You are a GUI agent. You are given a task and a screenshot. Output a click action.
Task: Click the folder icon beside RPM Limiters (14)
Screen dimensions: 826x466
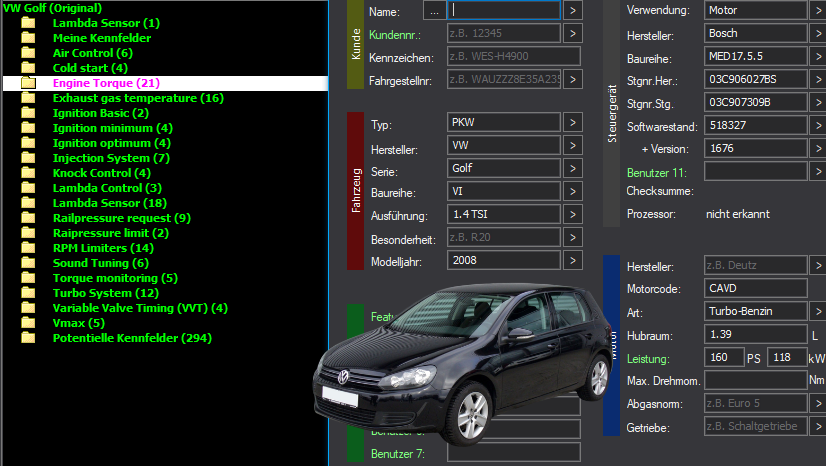pos(28,248)
